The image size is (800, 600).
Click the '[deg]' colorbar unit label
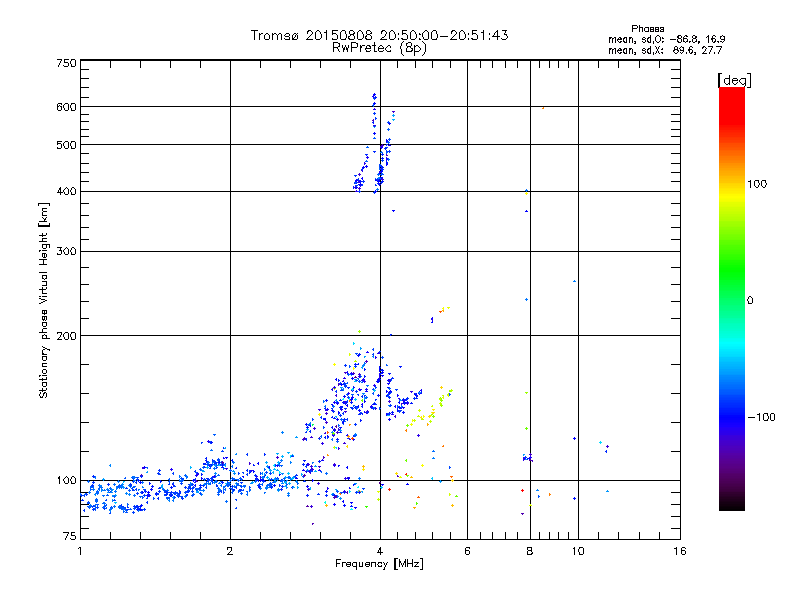coord(734,80)
